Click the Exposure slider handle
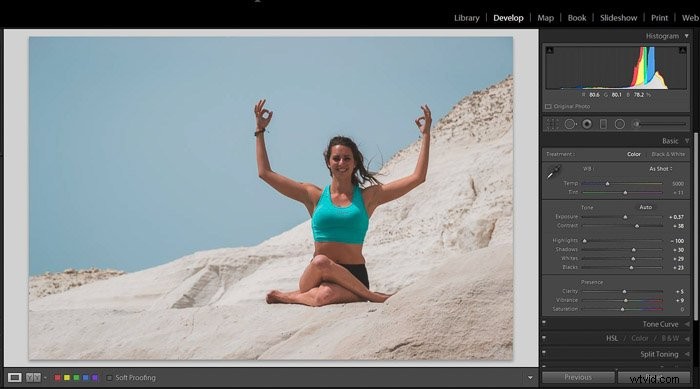 (x=625, y=217)
